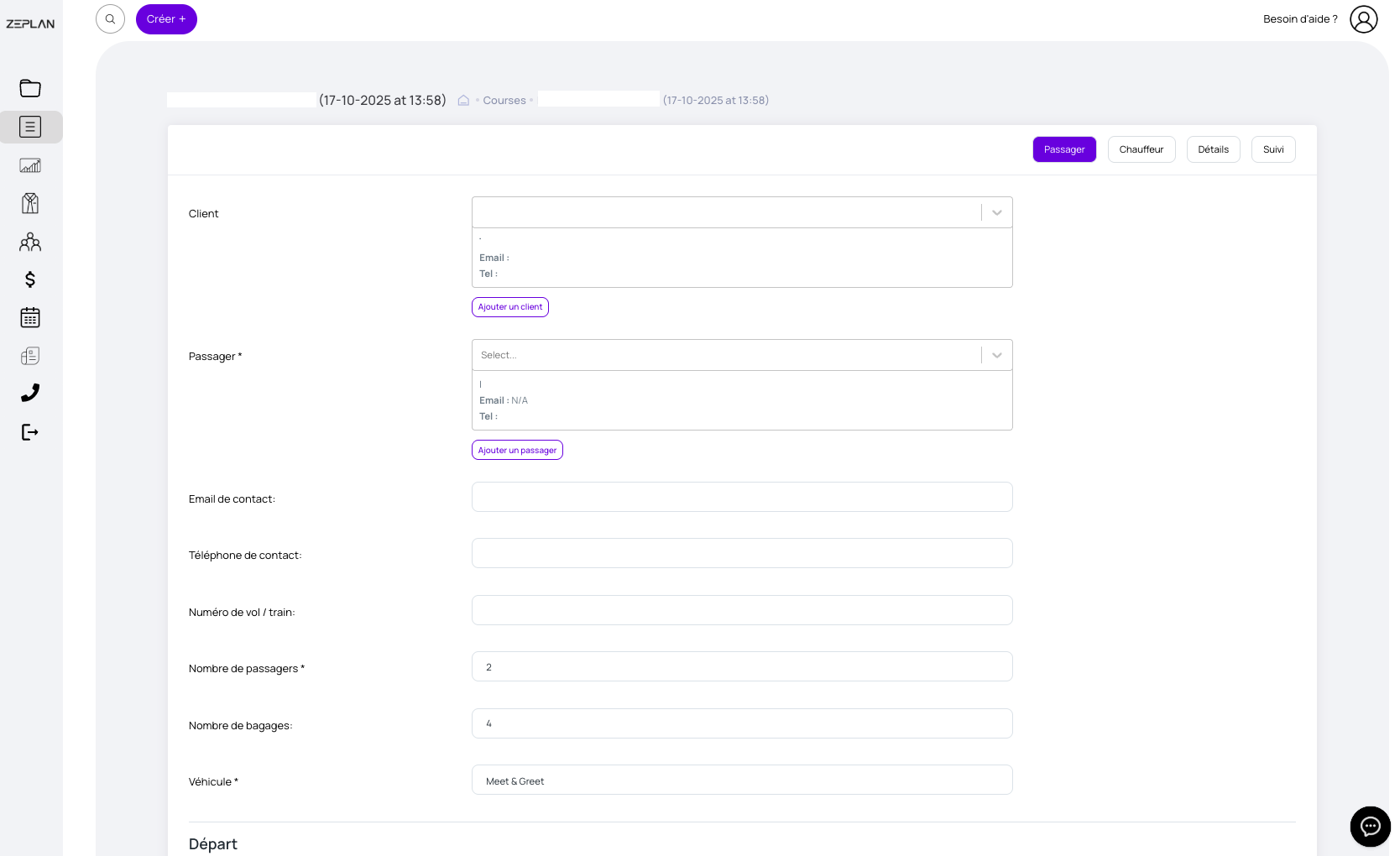Click the search magnifier button

[x=110, y=19]
